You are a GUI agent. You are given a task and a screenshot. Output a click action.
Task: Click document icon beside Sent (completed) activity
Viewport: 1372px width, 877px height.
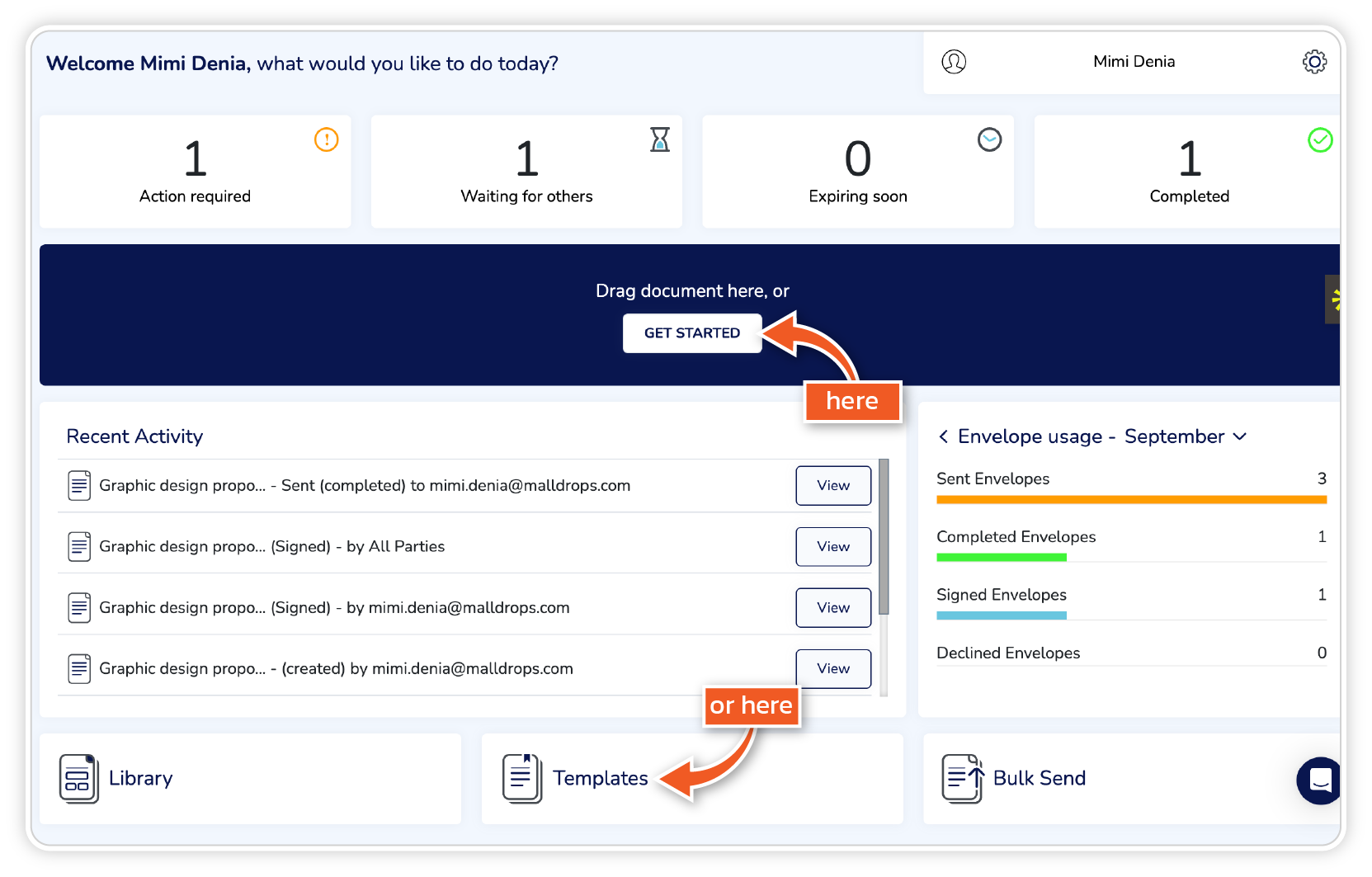click(79, 485)
